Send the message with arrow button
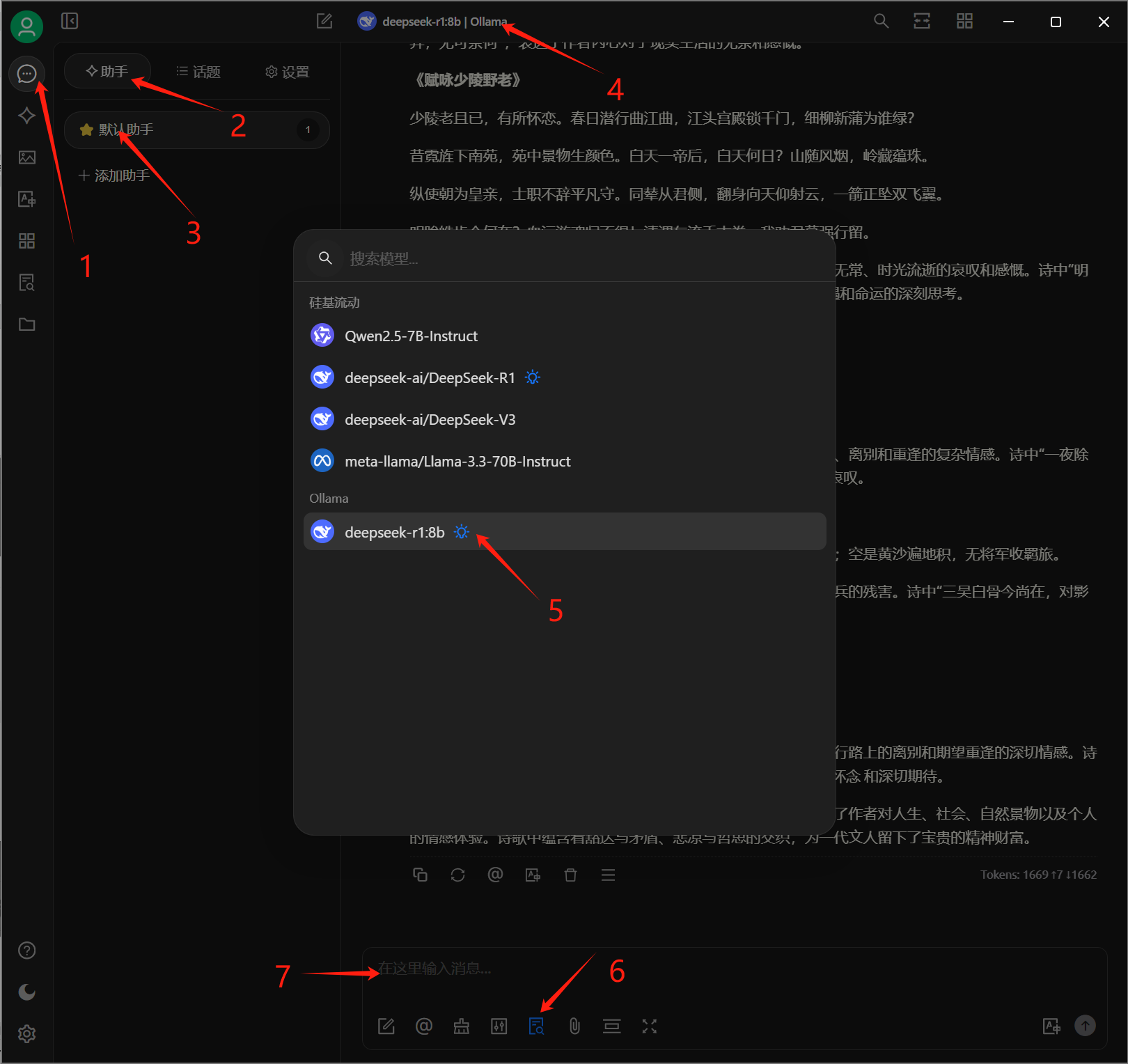 (x=1085, y=1025)
